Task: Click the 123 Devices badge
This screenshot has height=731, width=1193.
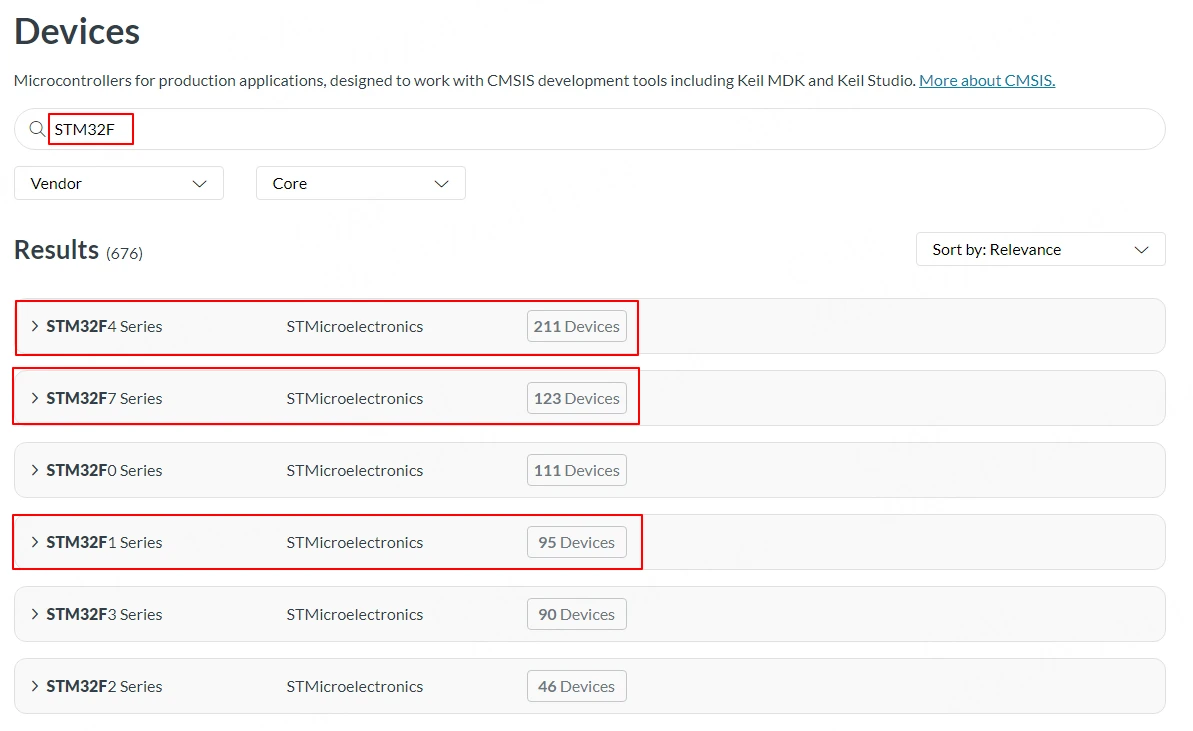Action: (x=576, y=398)
